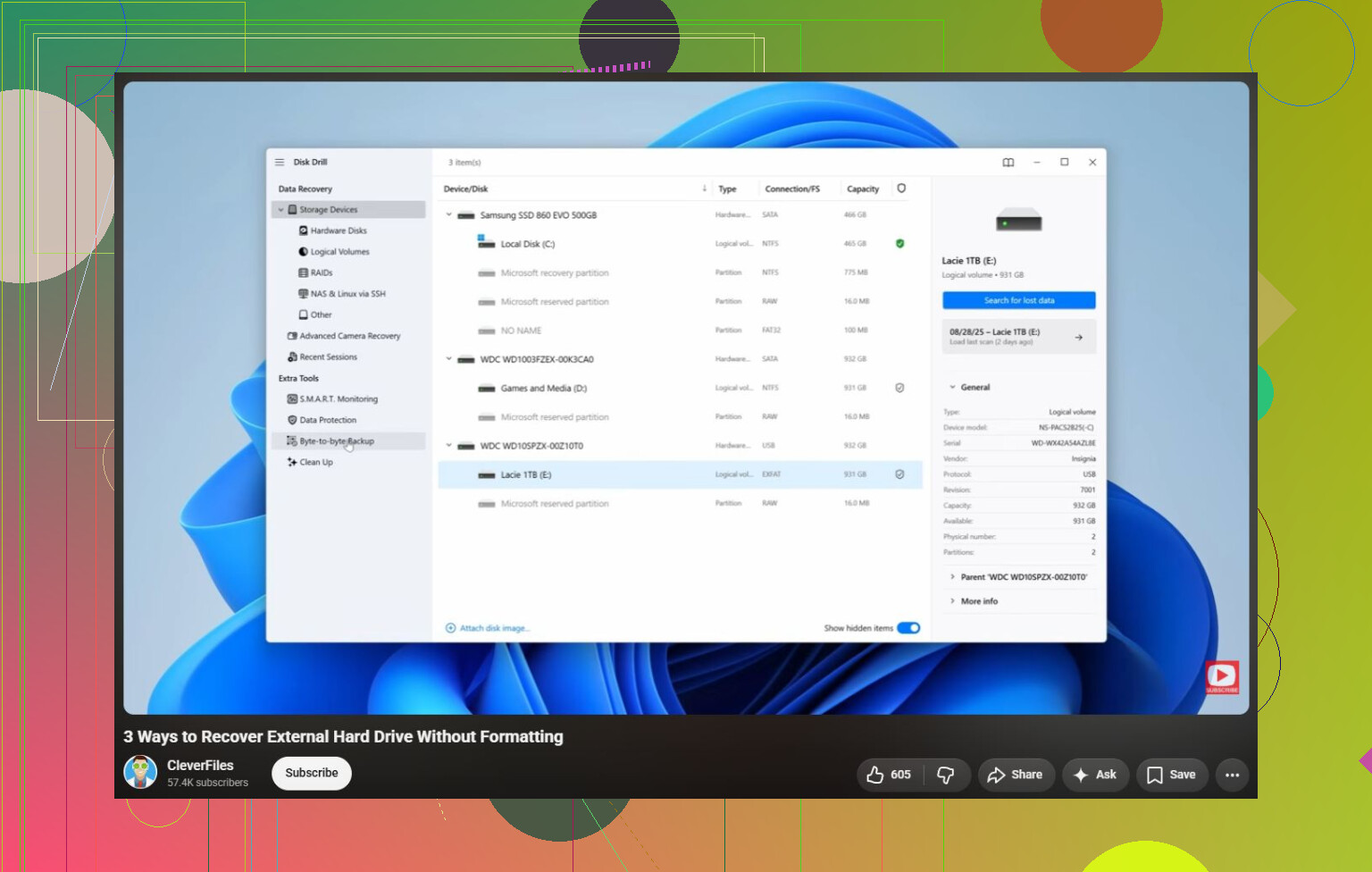
Task: Click the CleverFiles channel avatar
Action: (x=140, y=772)
